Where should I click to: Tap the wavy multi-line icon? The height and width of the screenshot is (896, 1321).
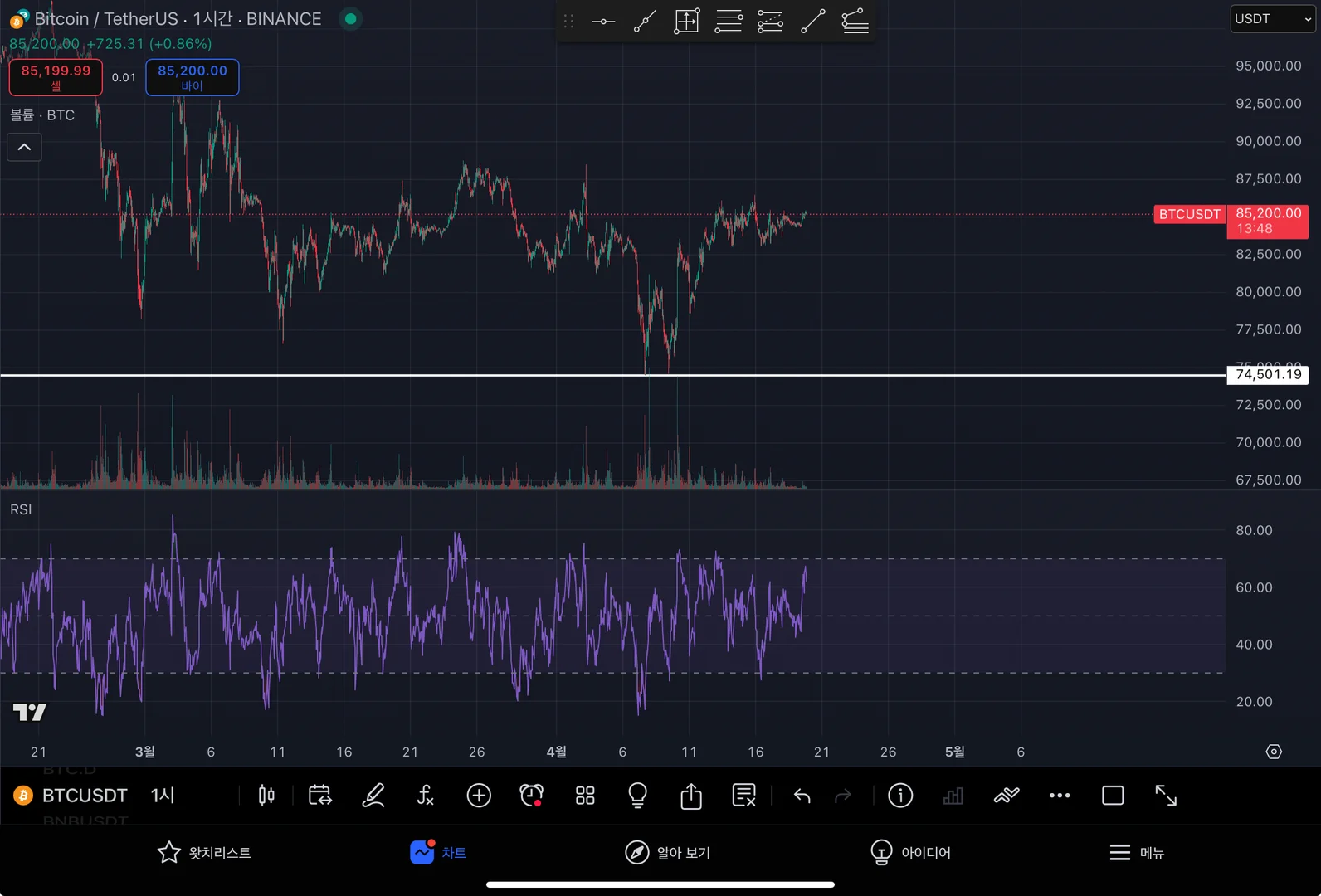pos(1007,796)
